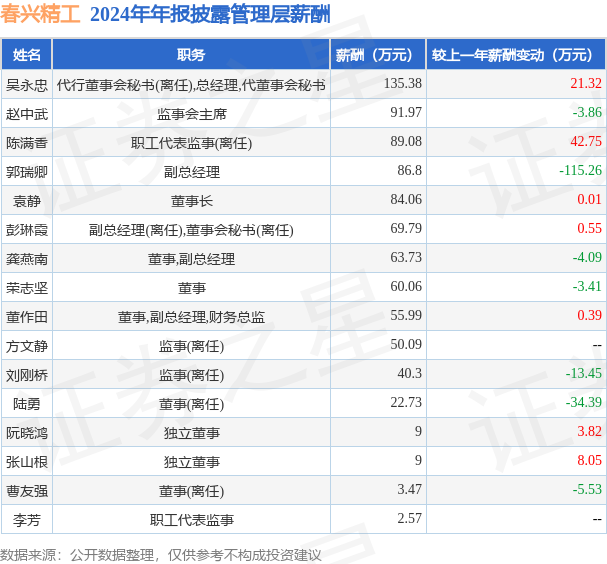Click the name 袁静
The image size is (607, 564).
tap(27, 201)
